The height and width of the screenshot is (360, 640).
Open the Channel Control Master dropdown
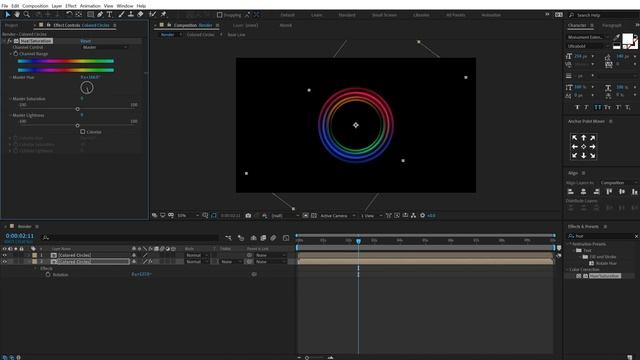tap(105, 47)
